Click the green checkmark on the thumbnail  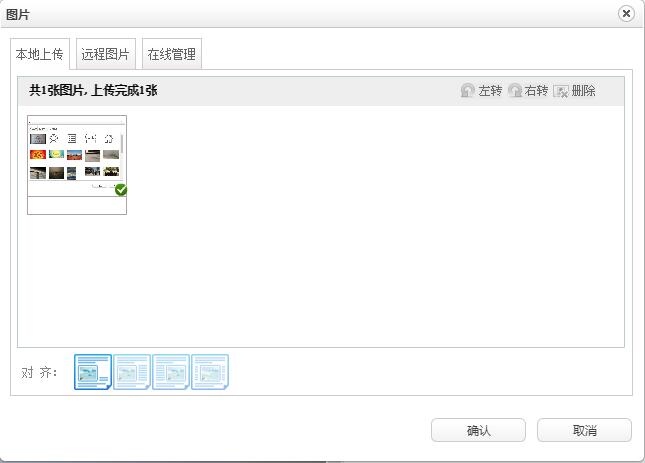point(121,190)
